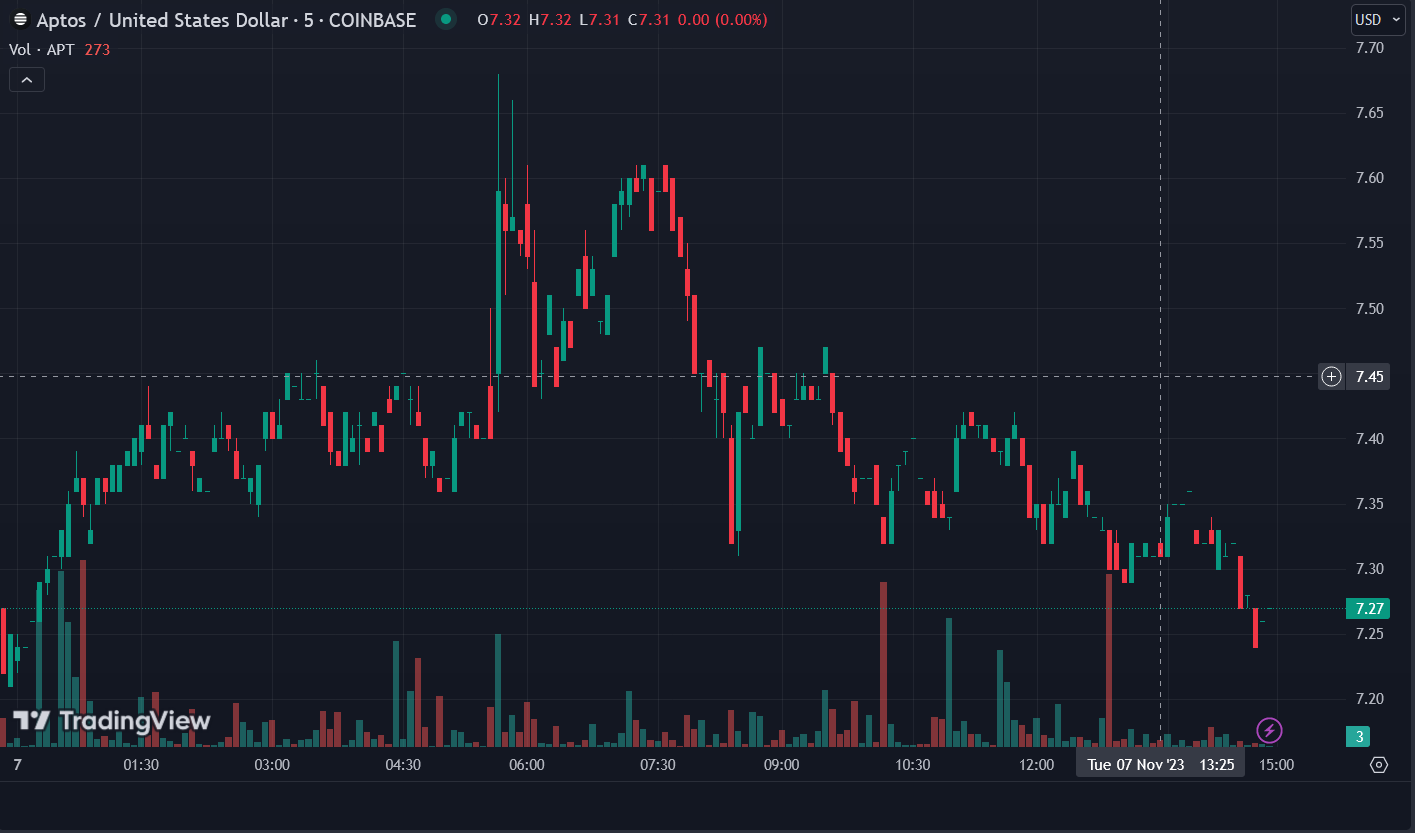Open the Aptos / United States Dollar symbol title

click(226, 19)
